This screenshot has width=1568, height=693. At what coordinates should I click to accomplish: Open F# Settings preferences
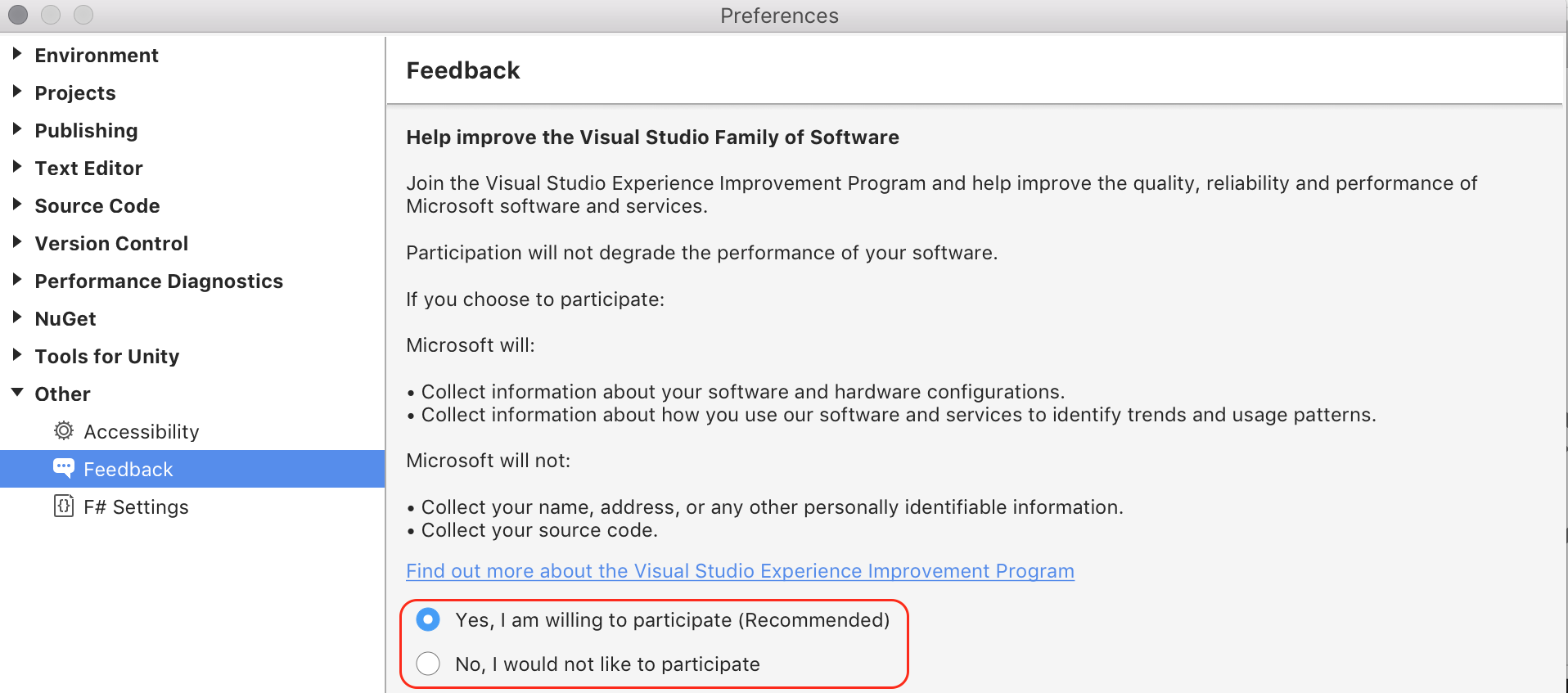point(136,507)
